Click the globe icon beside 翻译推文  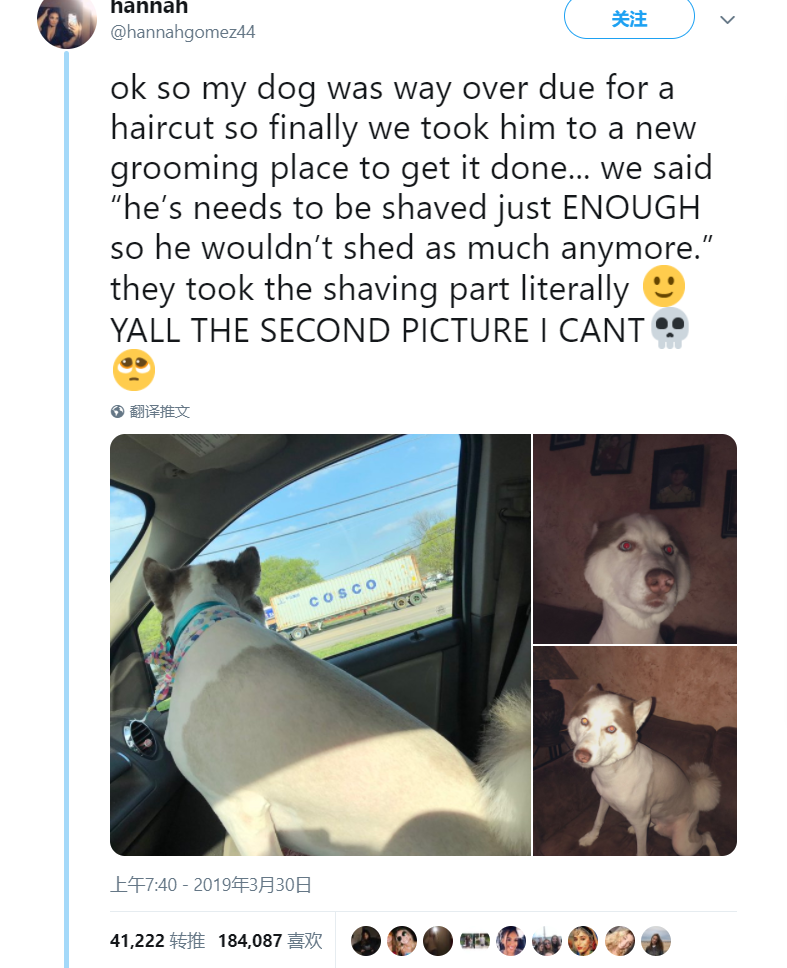tap(117, 412)
